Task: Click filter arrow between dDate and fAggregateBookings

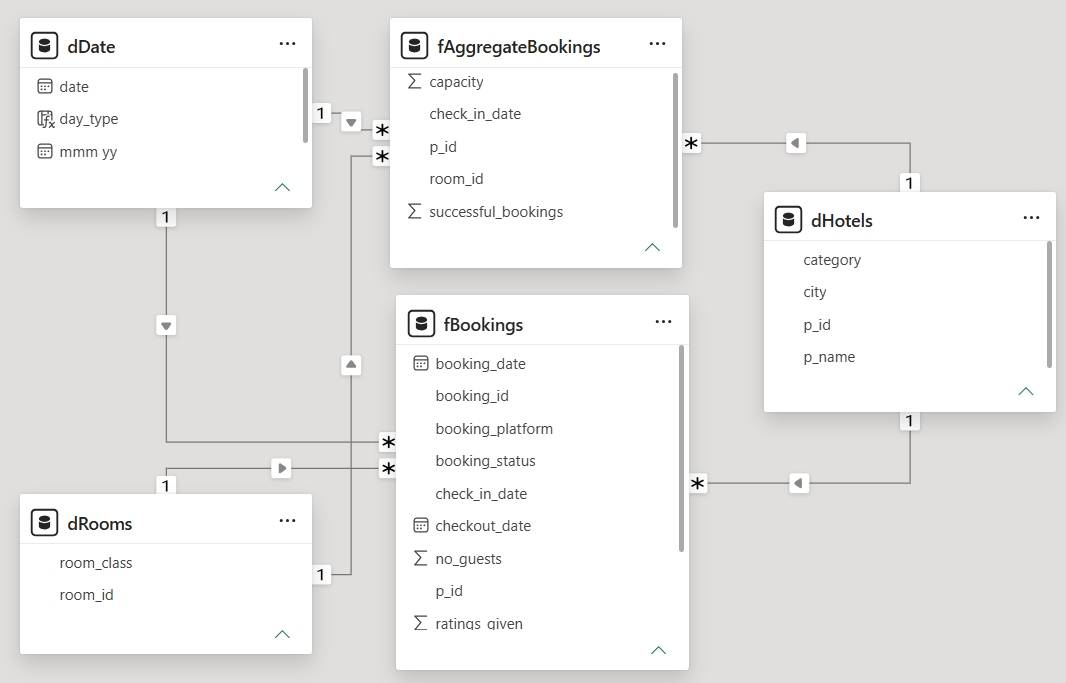Action: click(351, 122)
